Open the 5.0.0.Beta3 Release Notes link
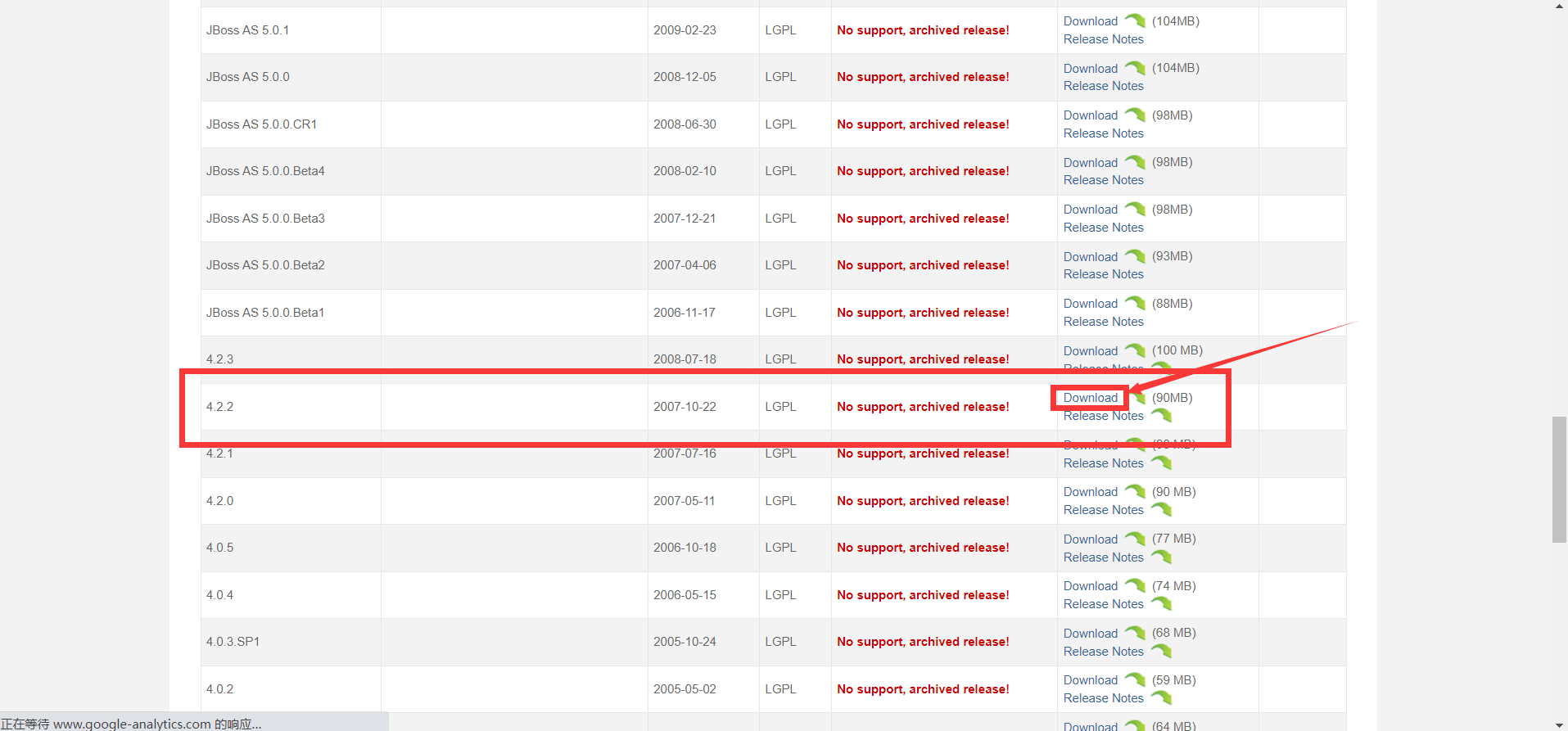The height and width of the screenshot is (731, 1568). tap(1104, 228)
